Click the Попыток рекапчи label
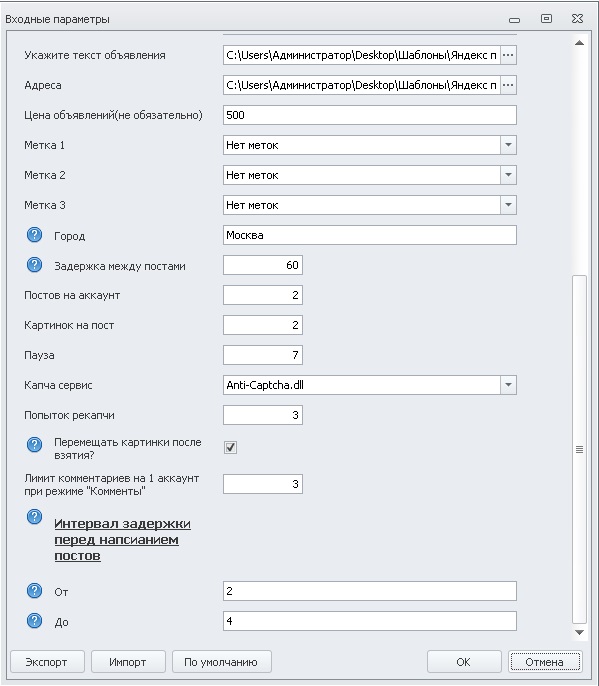 point(69,415)
